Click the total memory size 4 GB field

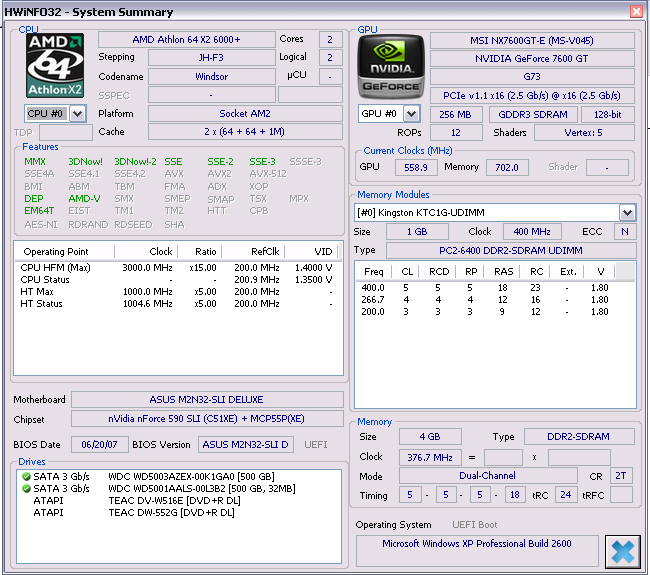pos(430,437)
